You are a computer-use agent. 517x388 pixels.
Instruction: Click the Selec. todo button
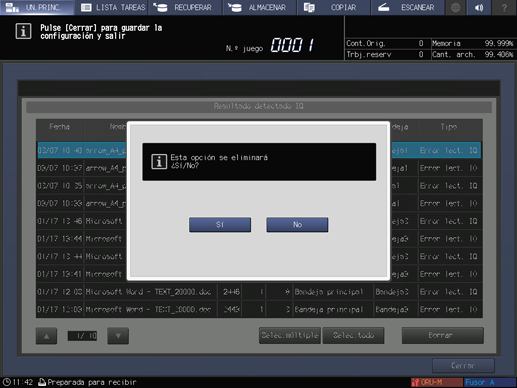353,335
